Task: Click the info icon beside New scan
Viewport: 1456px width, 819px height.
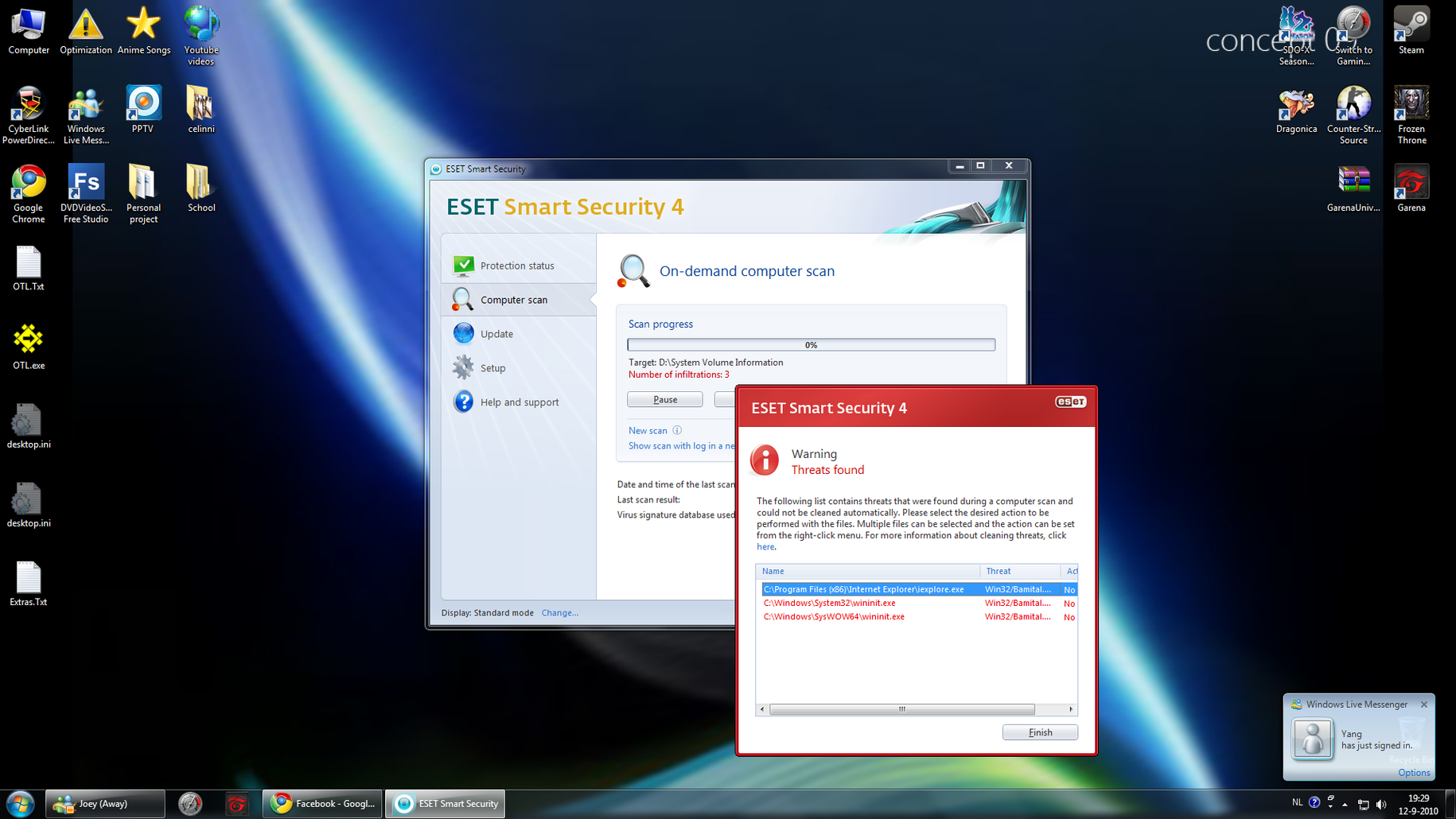Action: click(x=677, y=430)
